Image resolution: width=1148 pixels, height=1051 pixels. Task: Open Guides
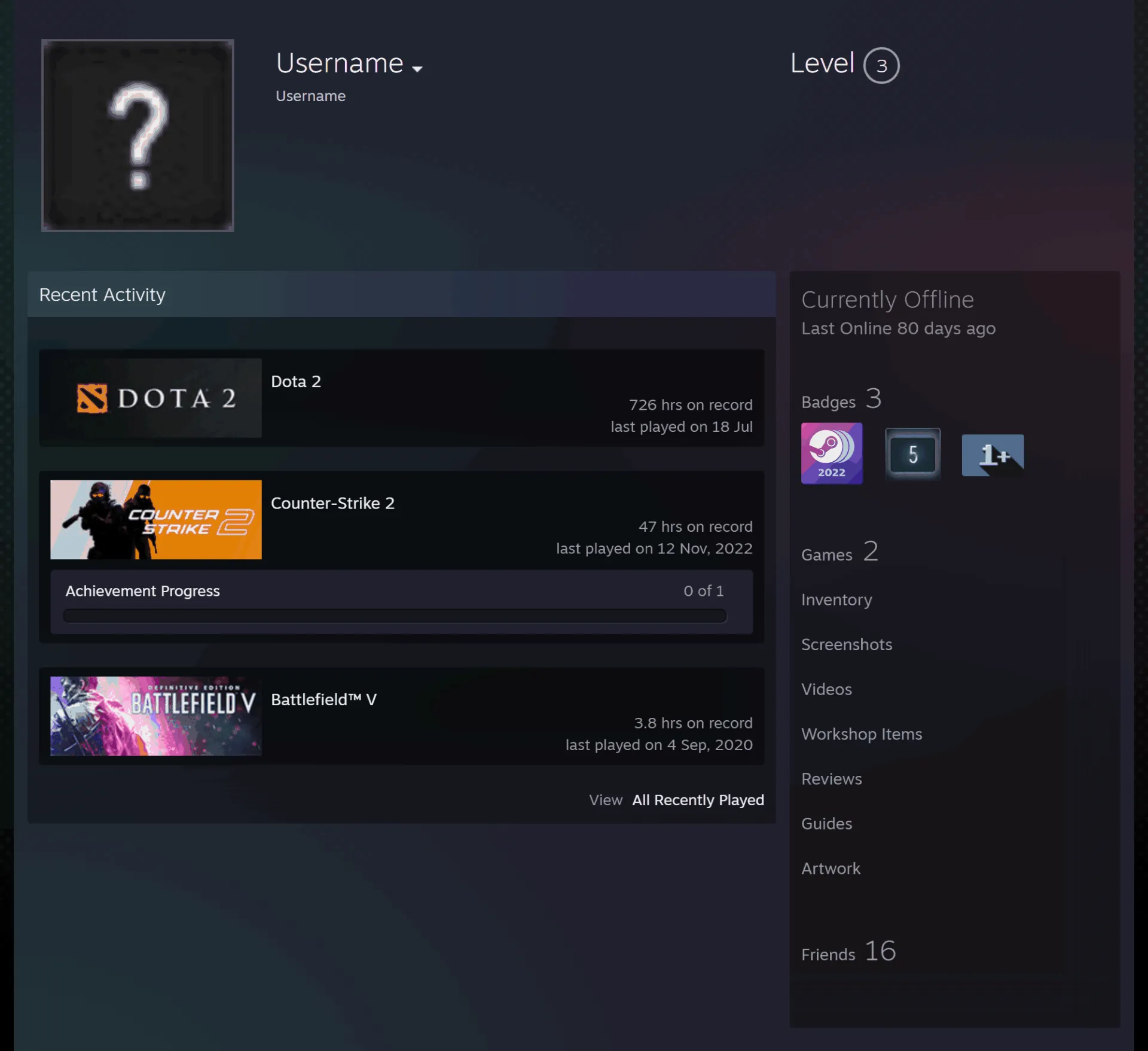click(x=826, y=824)
